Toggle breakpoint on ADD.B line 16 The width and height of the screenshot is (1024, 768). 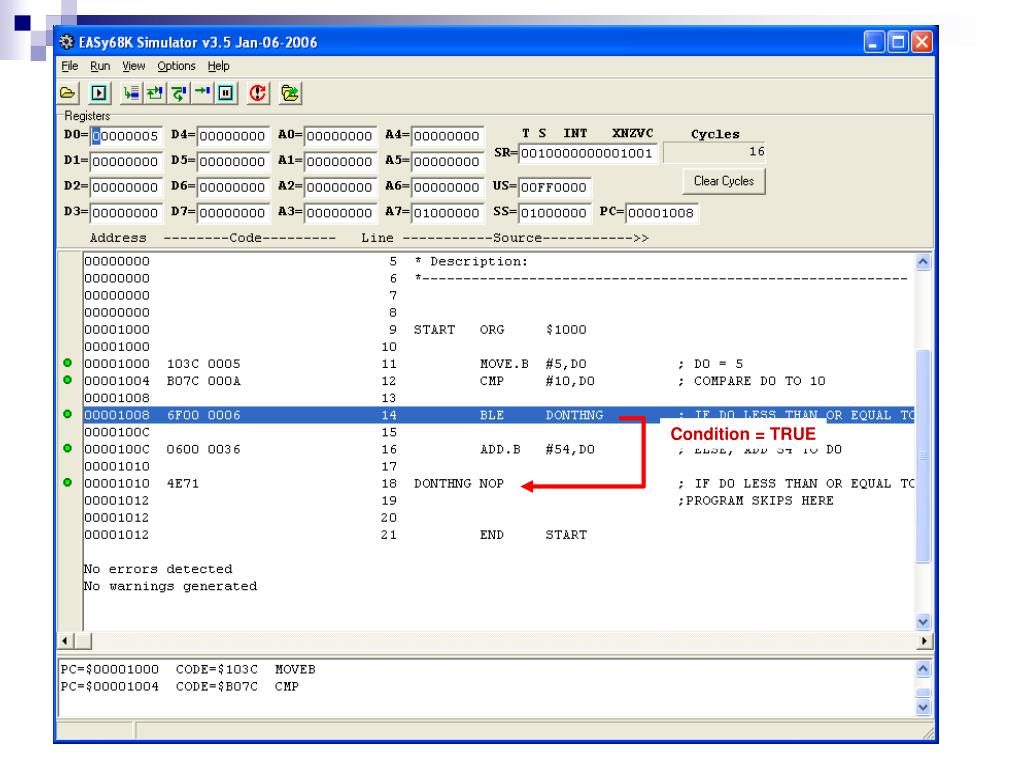point(67,449)
